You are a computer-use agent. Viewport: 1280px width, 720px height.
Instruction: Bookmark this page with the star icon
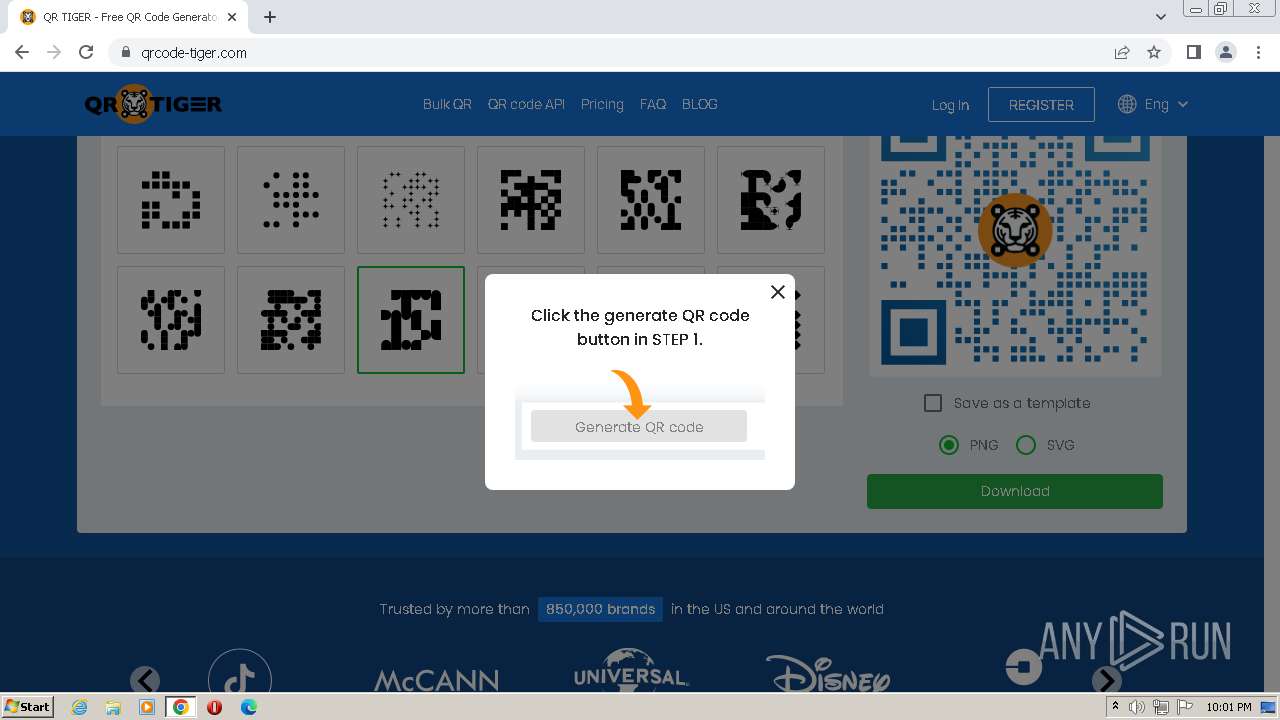tap(1154, 52)
